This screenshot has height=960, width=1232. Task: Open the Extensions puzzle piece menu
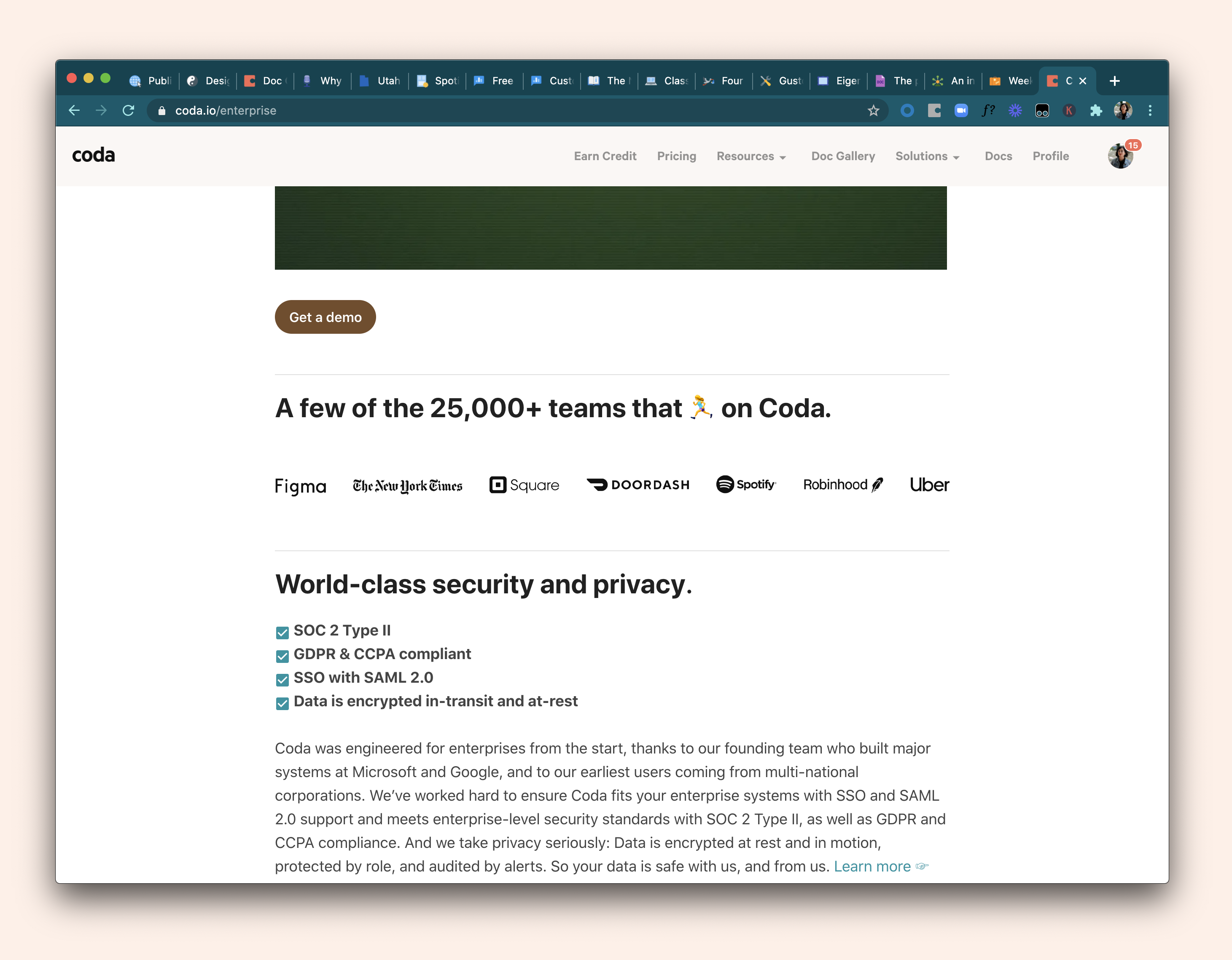[1095, 110]
